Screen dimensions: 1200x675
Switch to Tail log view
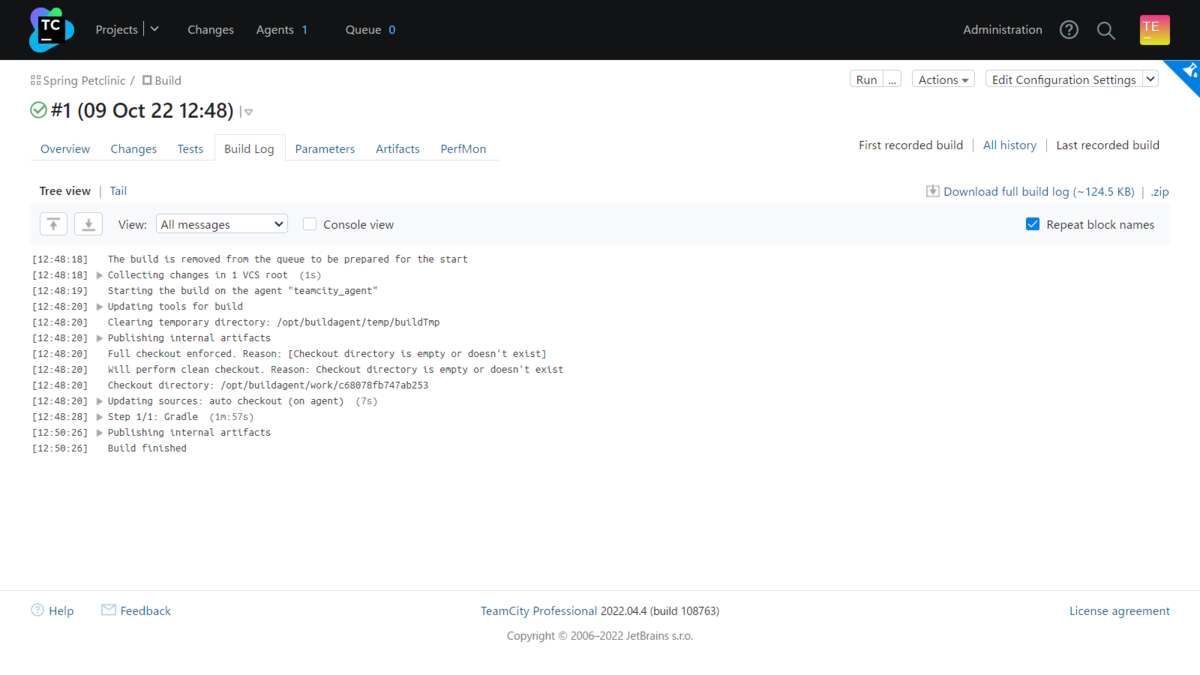118,191
